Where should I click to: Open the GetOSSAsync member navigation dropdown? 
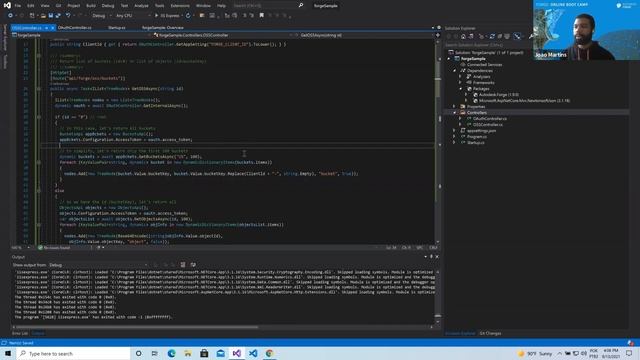coord(365,35)
